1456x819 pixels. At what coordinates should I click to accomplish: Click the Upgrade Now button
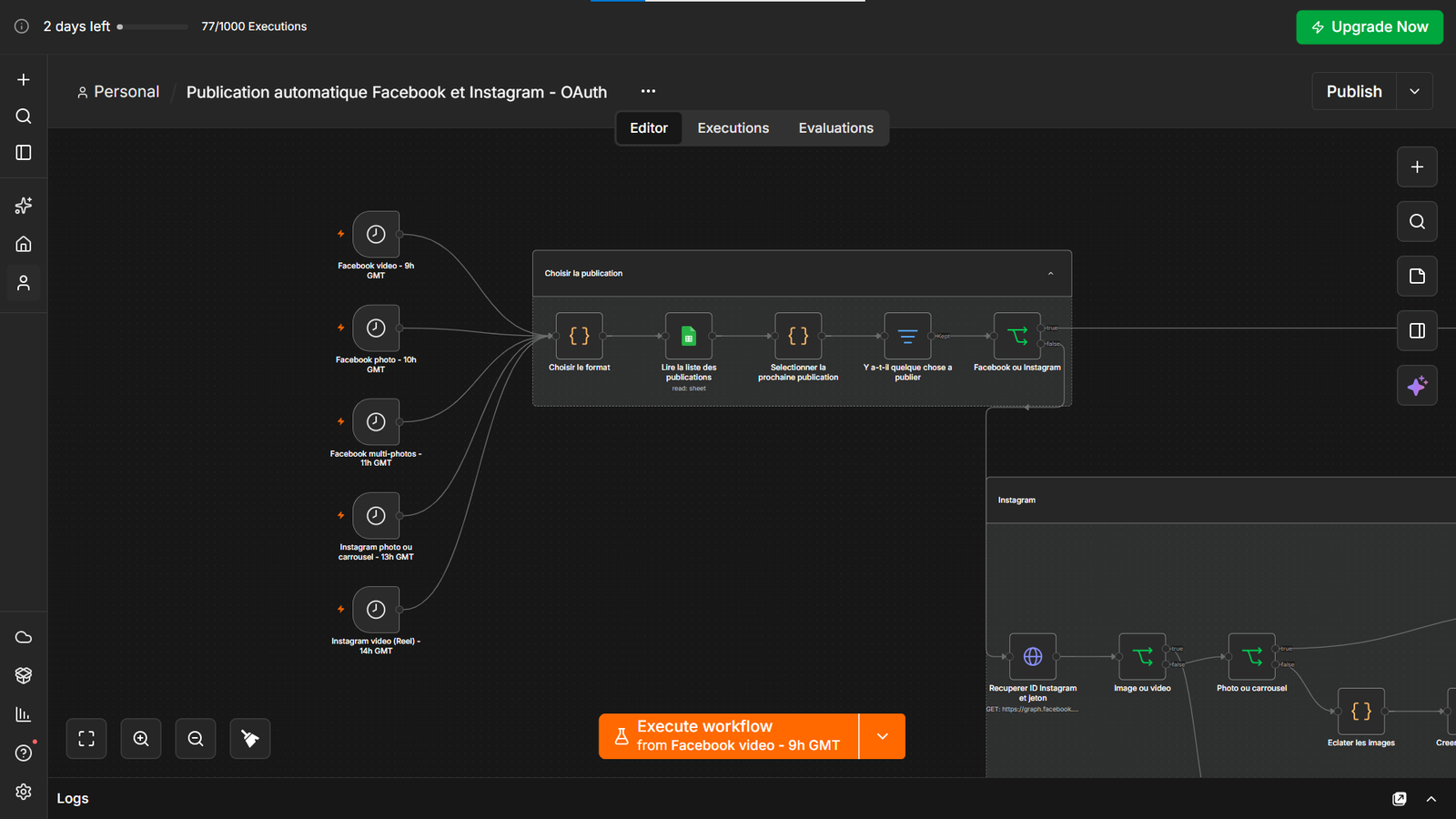[x=1370, y=27]
